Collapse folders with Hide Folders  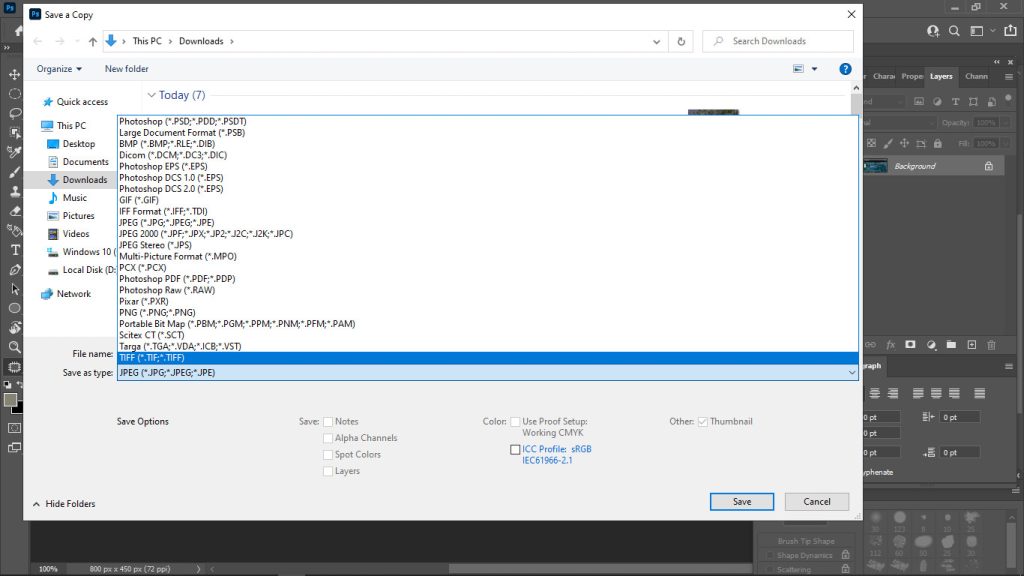click(65, 504)
